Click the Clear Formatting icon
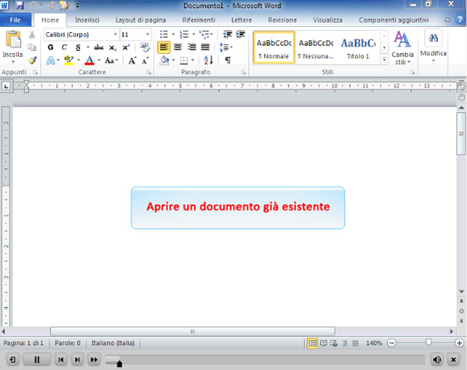This screenshot has height=370, width=467. point(145,47)
